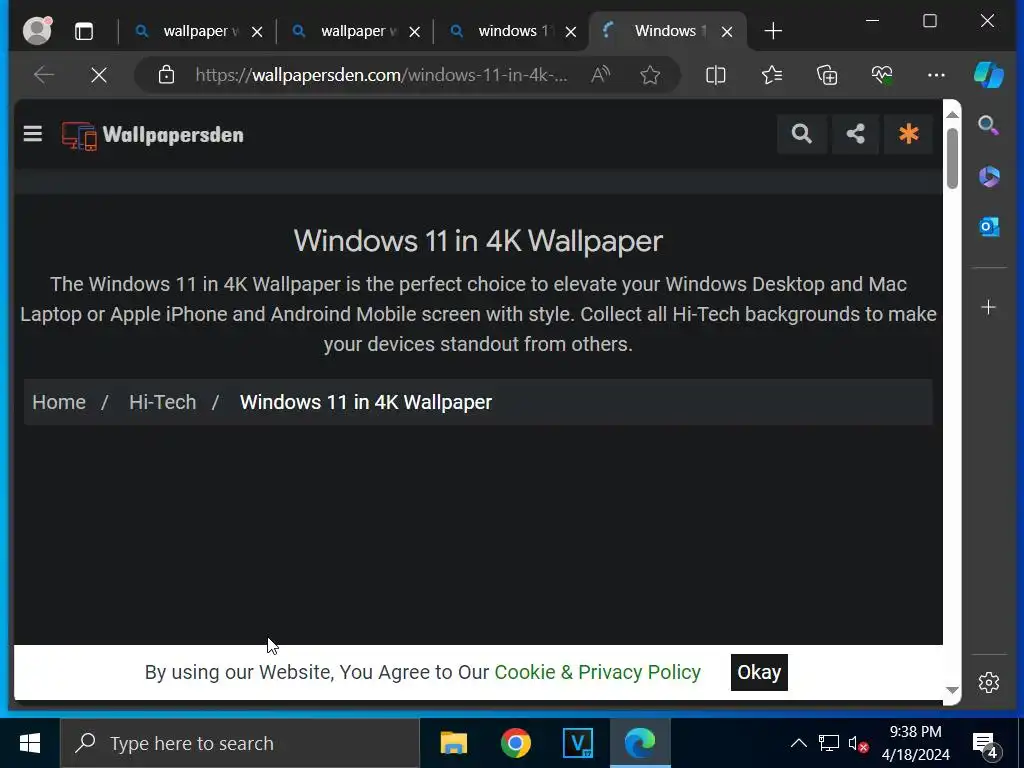Image resolution: width=1024 pixels, height=768 pixels.
Task: Click the orange asterisk button
Action: 908,134
